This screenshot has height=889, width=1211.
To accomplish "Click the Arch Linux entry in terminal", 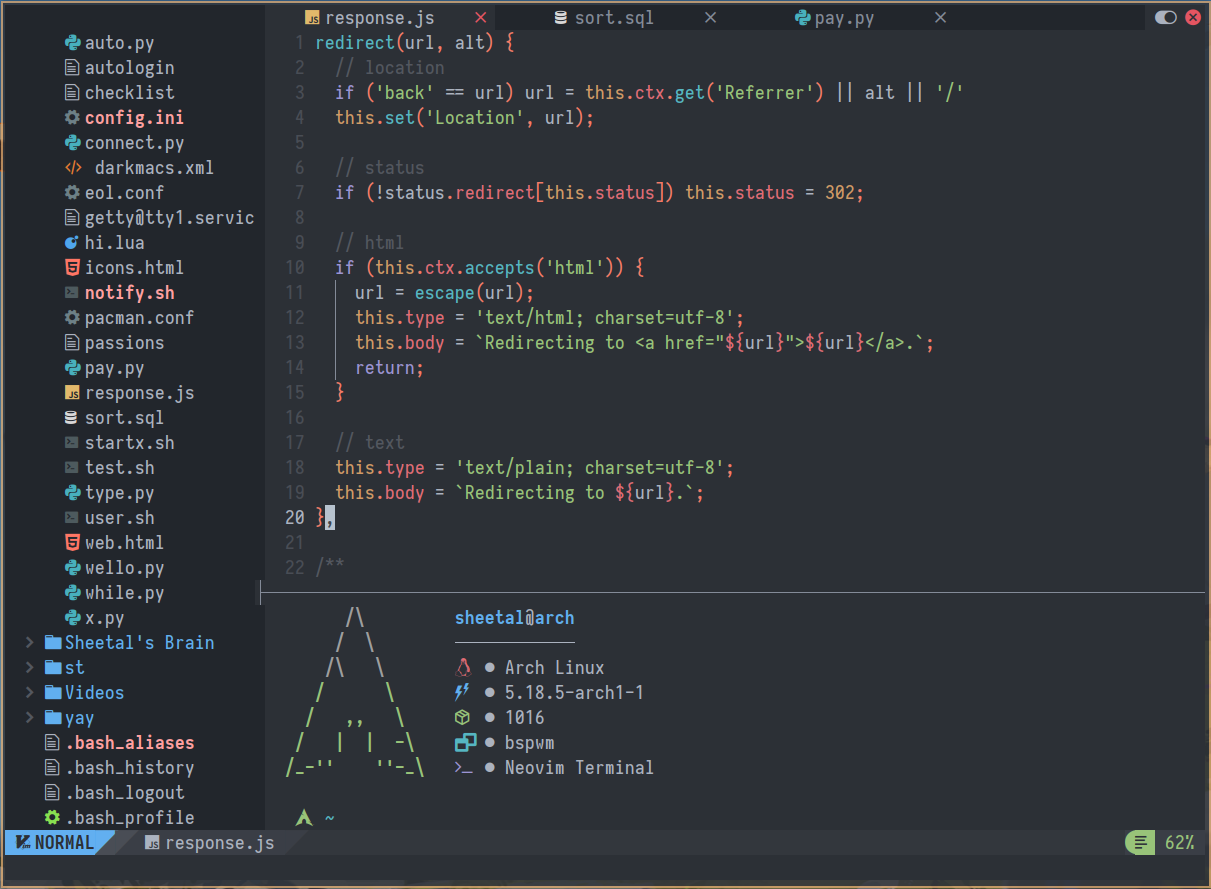I will pos(554,668).
